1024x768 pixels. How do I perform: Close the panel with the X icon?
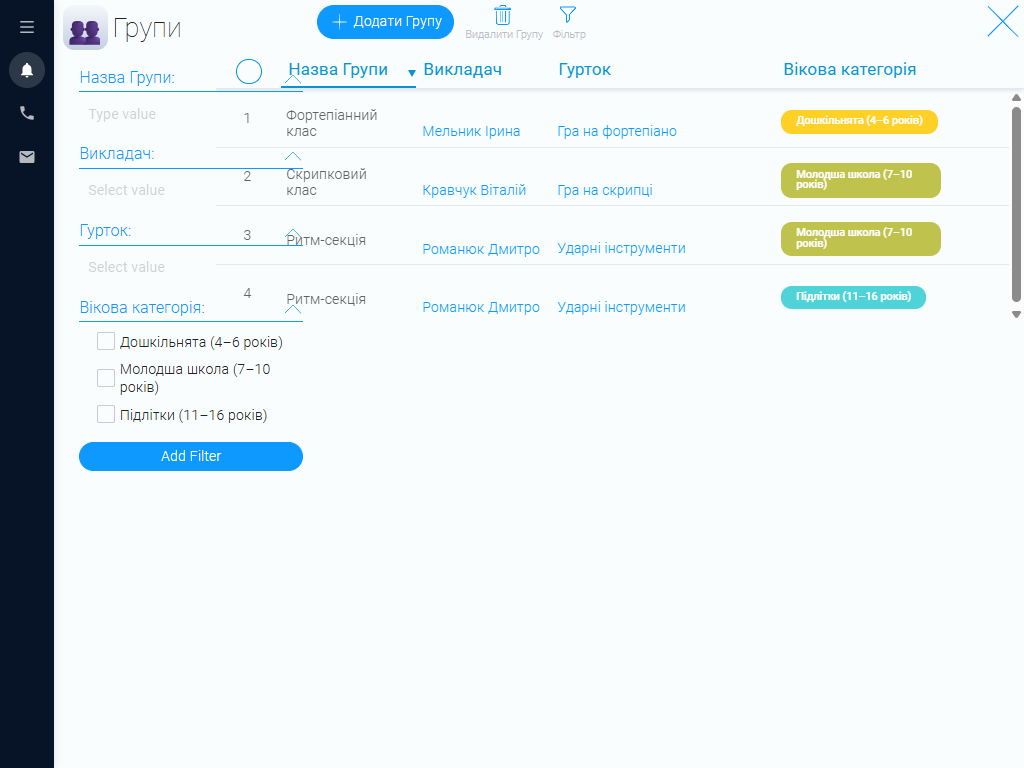coord(1003,22)
